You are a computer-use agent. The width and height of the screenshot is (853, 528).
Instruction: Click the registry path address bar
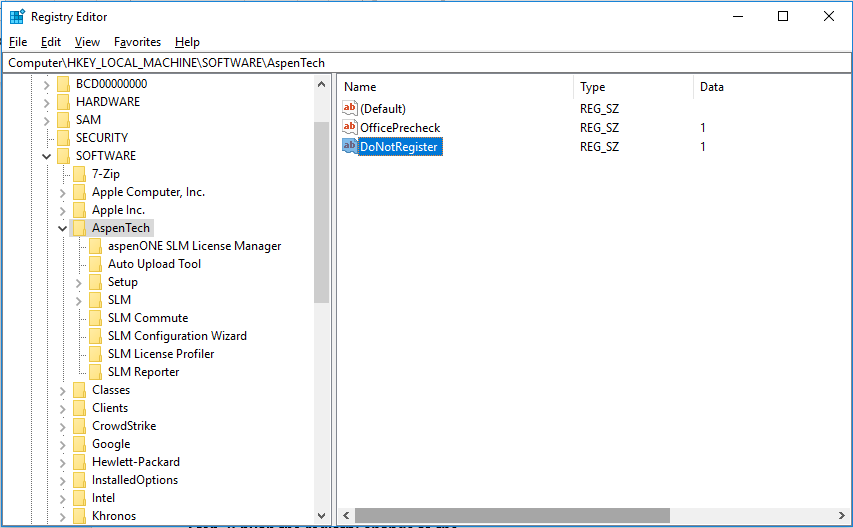tap(426, 62)
